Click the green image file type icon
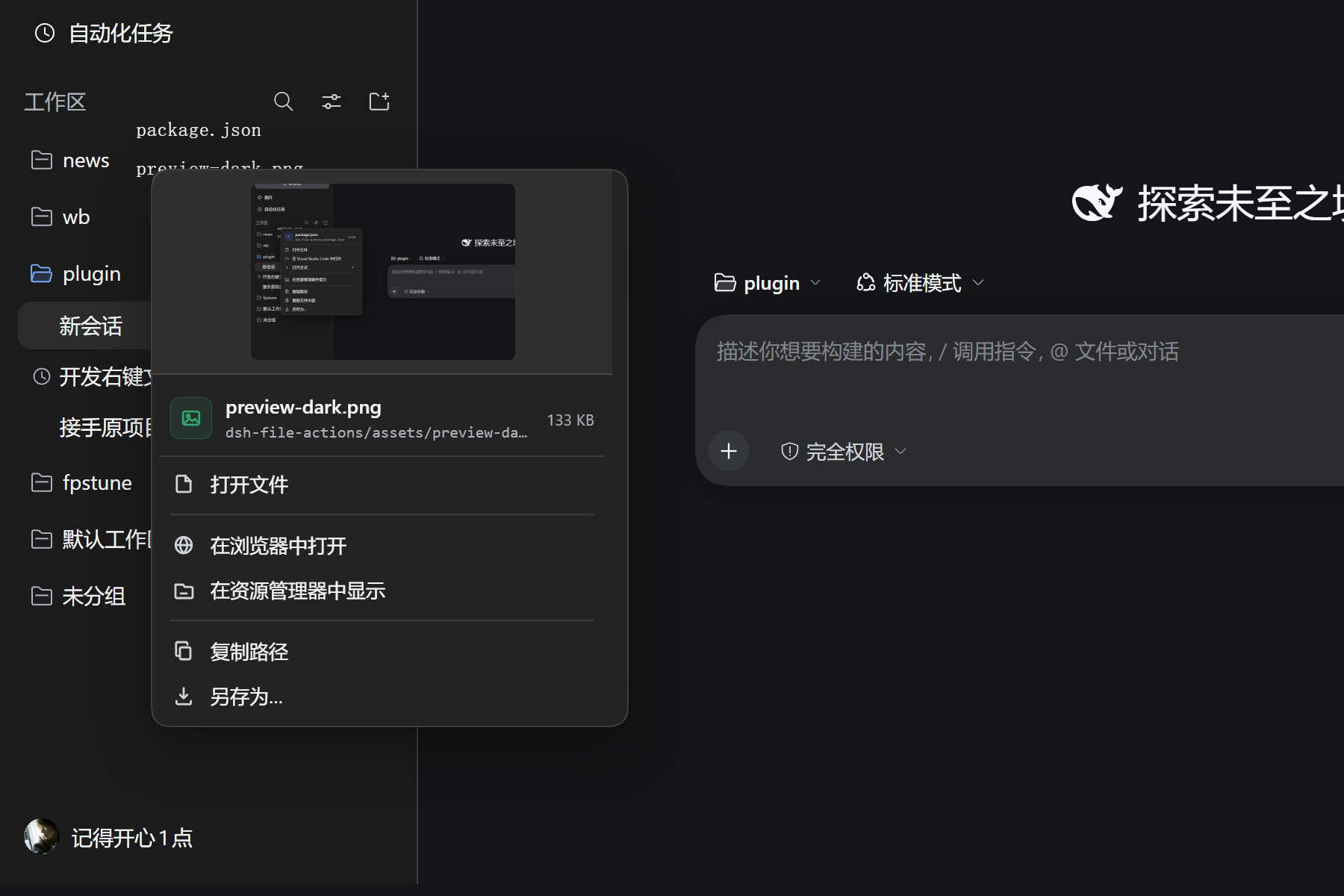1344x896 pixels. click(191, 418)
